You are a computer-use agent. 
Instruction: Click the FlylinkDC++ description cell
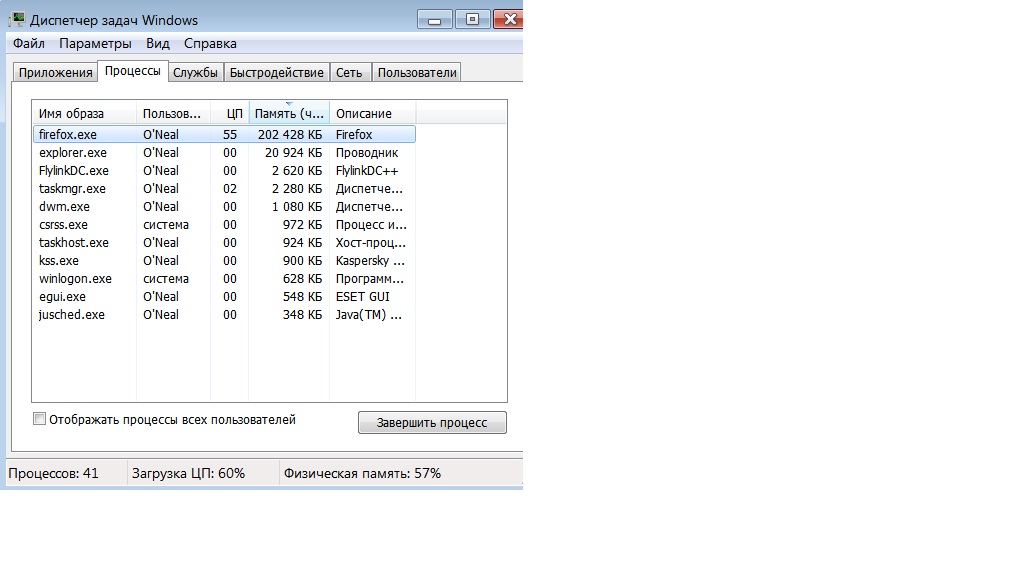click(367, 170)
